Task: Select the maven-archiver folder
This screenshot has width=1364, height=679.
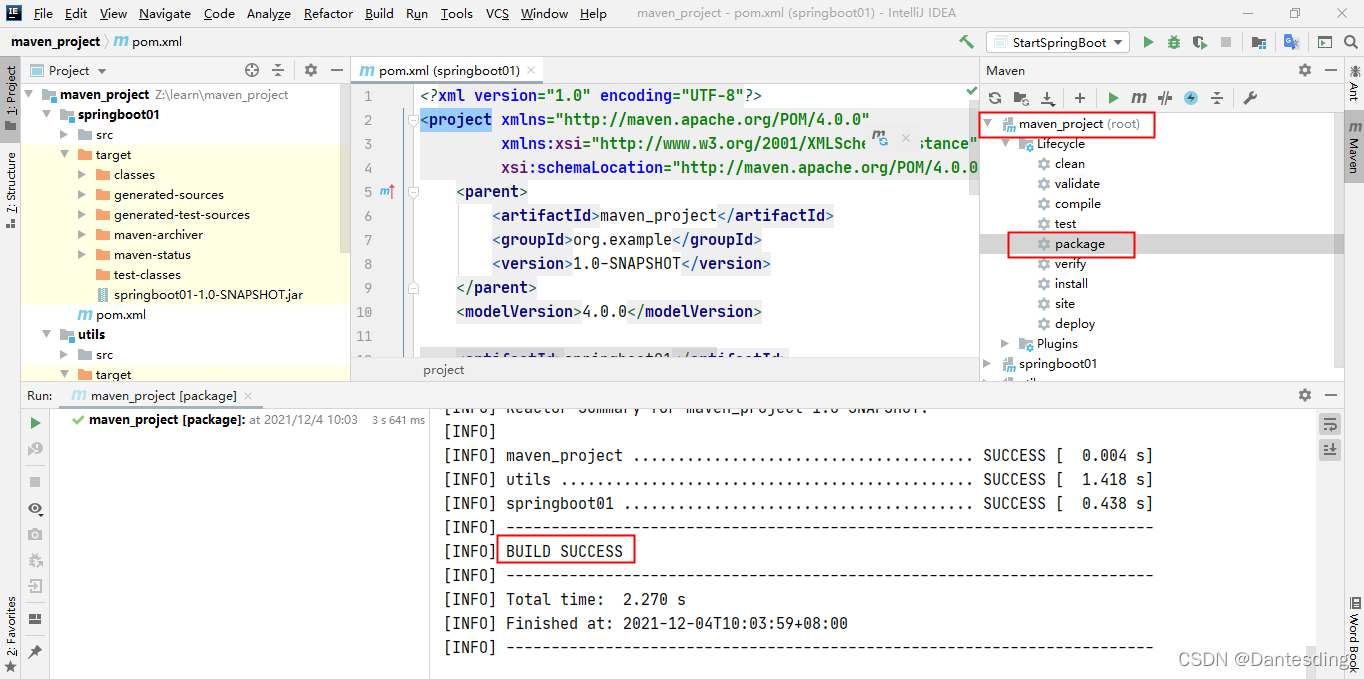Action: [158, 235]
